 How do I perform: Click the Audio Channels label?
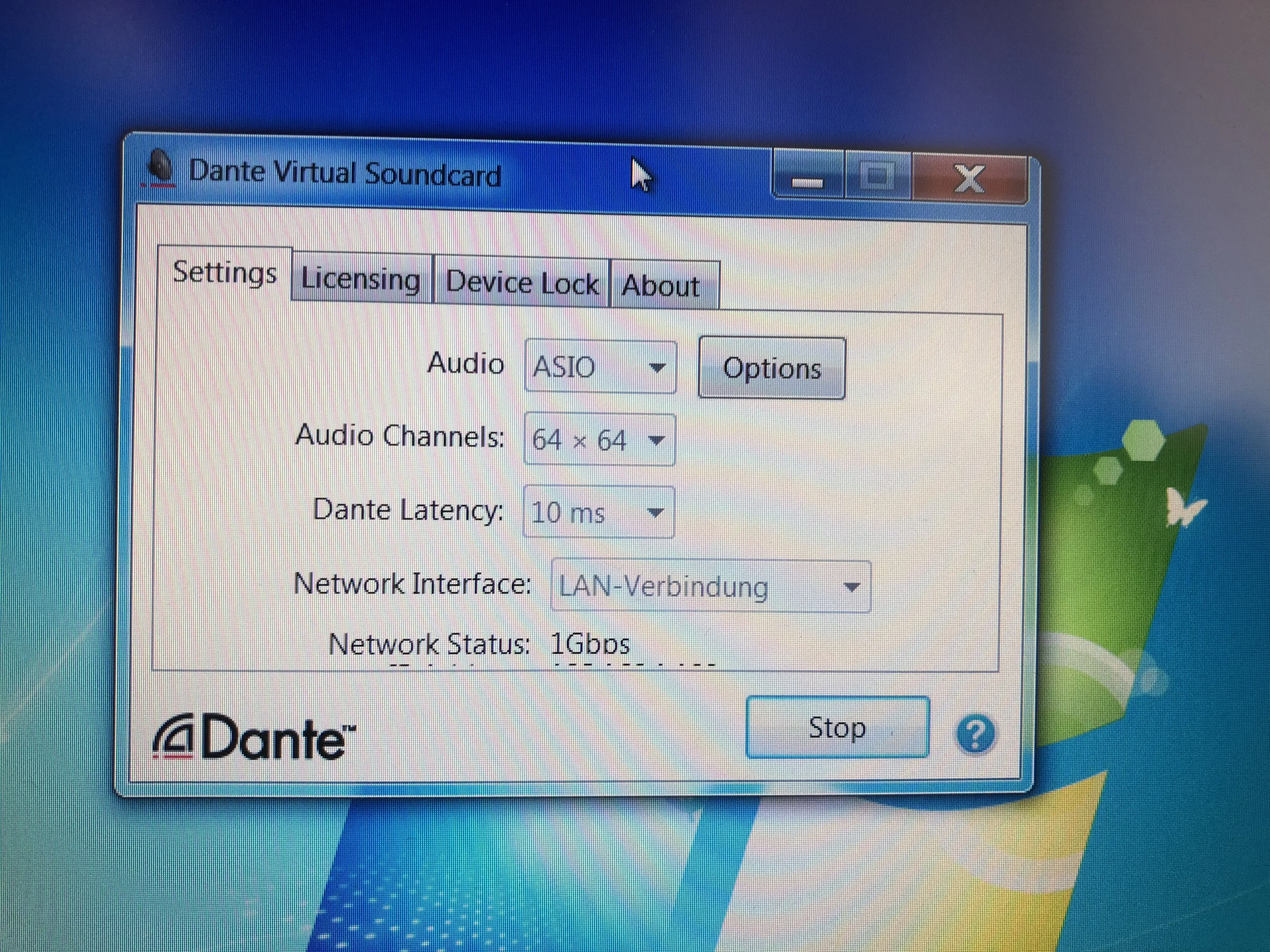pyautogui.click(x=400, y=436)
